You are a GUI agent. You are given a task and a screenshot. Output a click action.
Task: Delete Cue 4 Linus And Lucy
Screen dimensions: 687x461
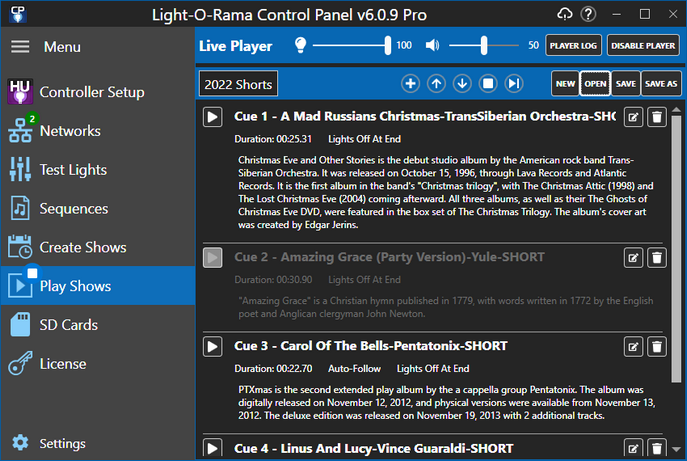(657, 448)
